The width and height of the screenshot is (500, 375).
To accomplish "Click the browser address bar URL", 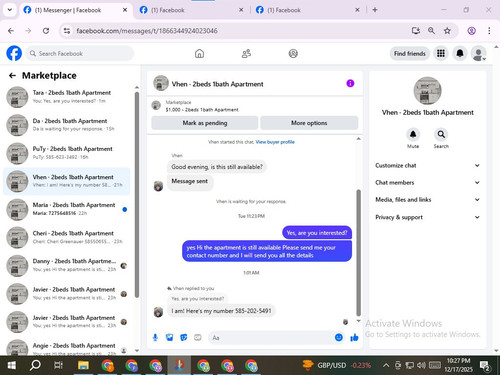I will (147, 31).
